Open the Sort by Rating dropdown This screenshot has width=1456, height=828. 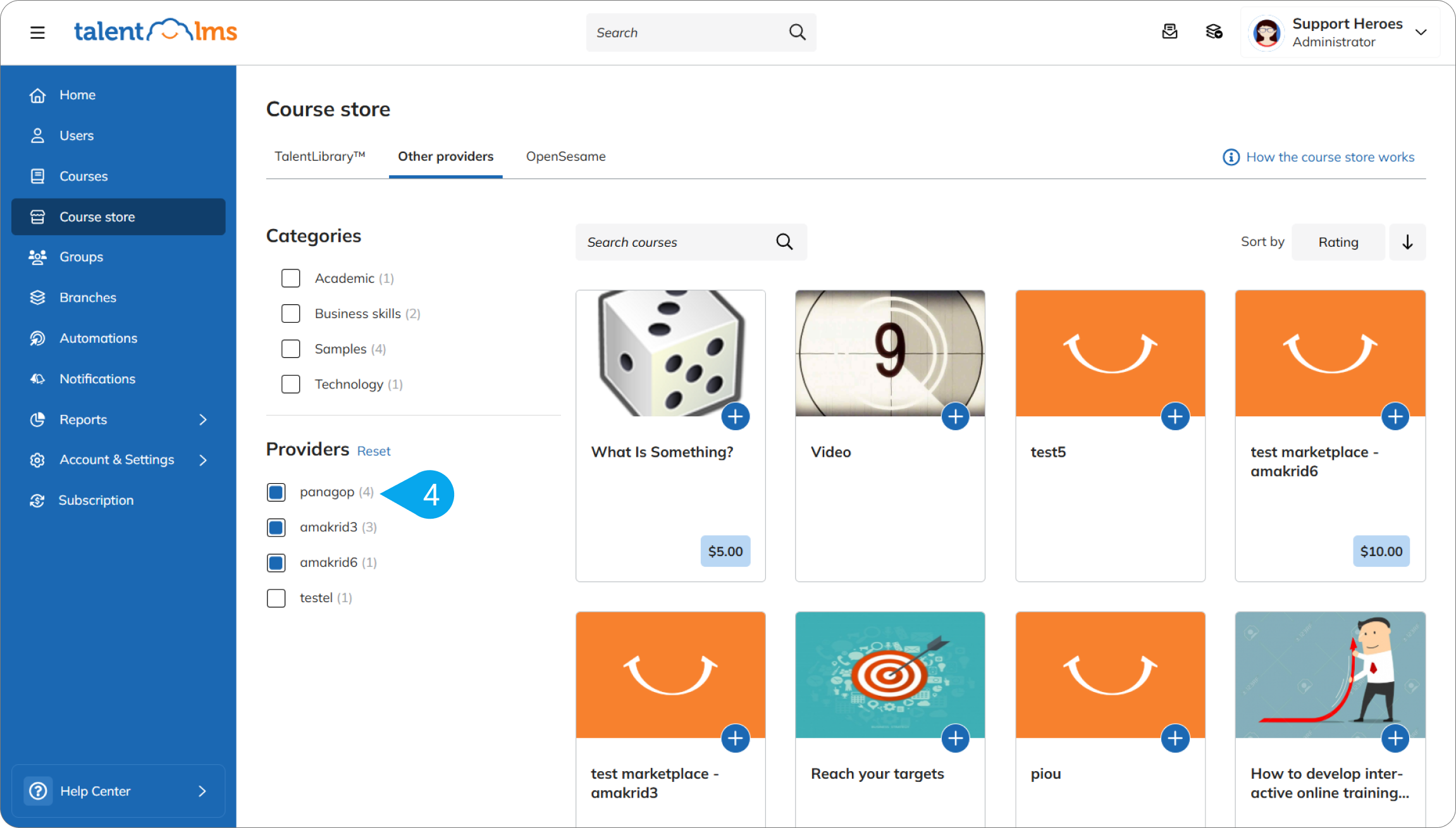[1338, 242]
